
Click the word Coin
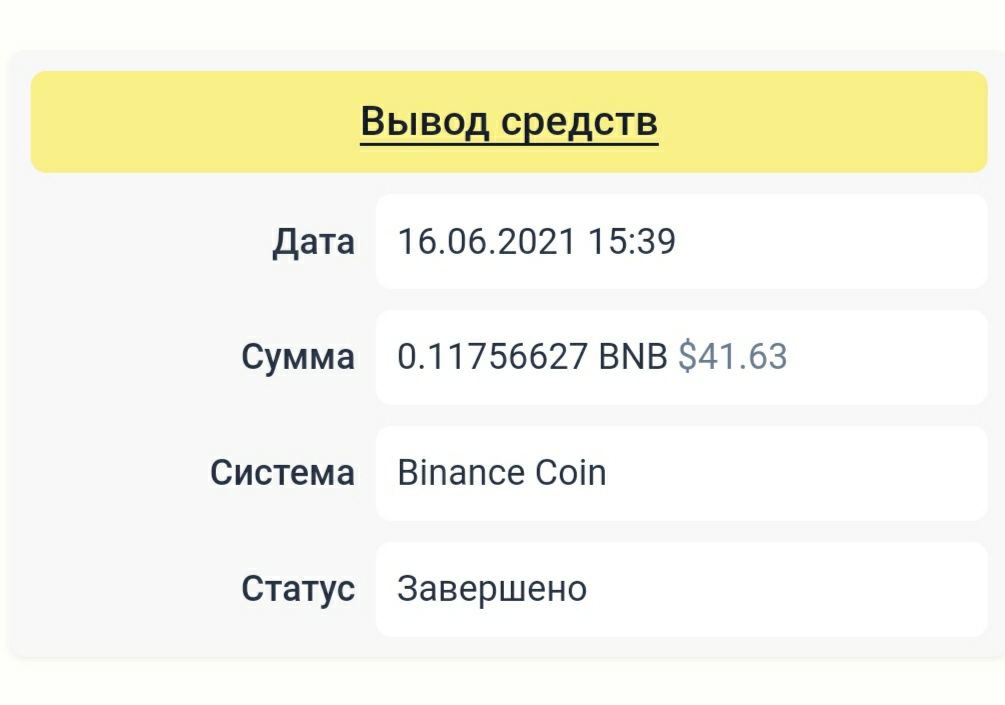tap(571, 473)
